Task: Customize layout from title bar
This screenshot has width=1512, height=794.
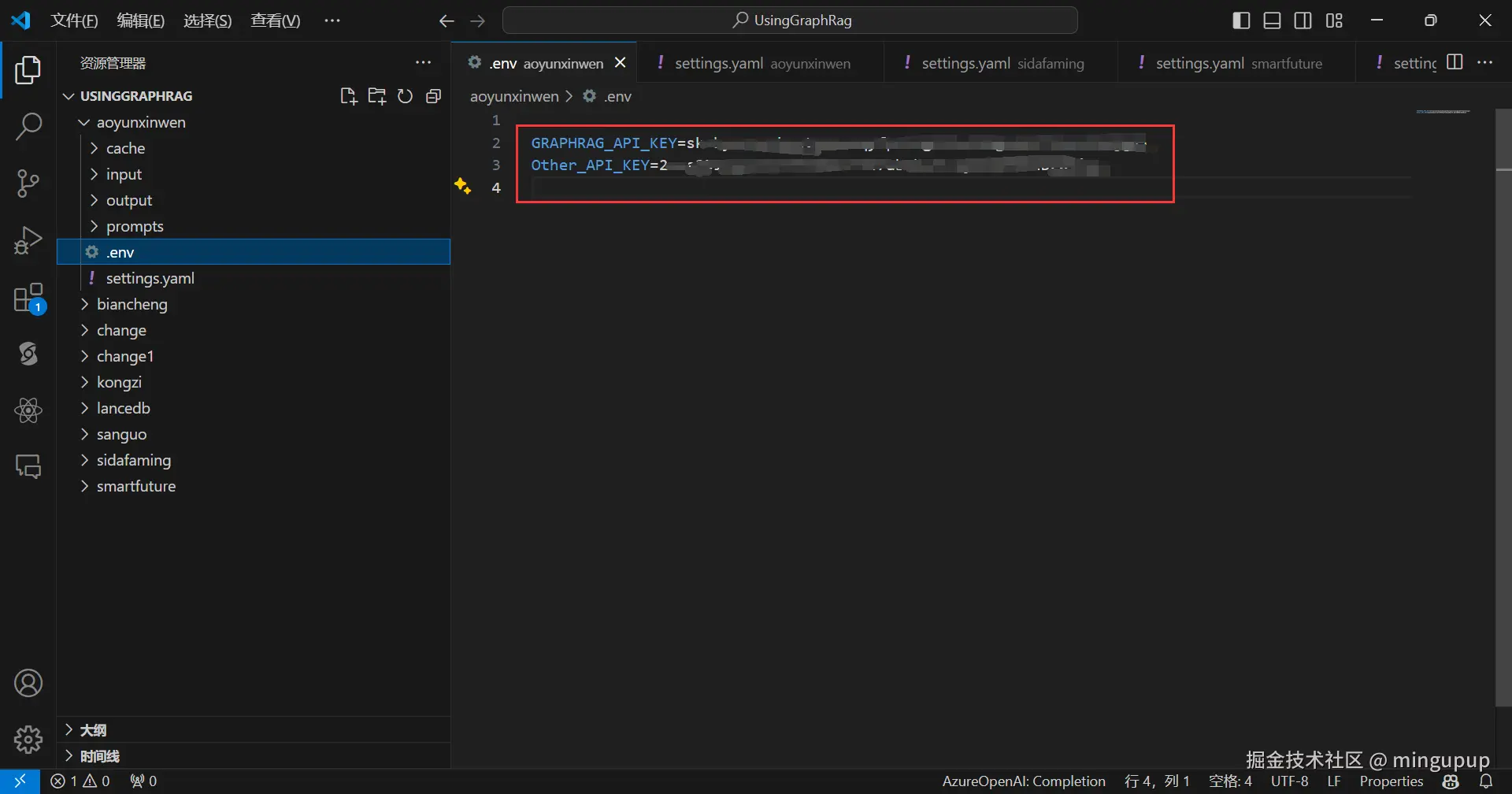Action: [1334, 20]
